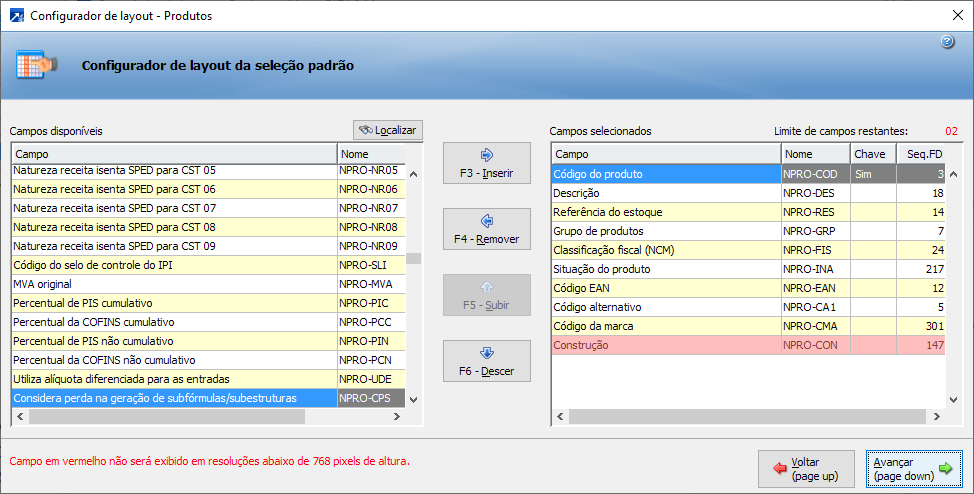The height and width of the screenshot is (494, 974).
Task: Select 'Situação do produto' row
Action: (x=749, y=269)
